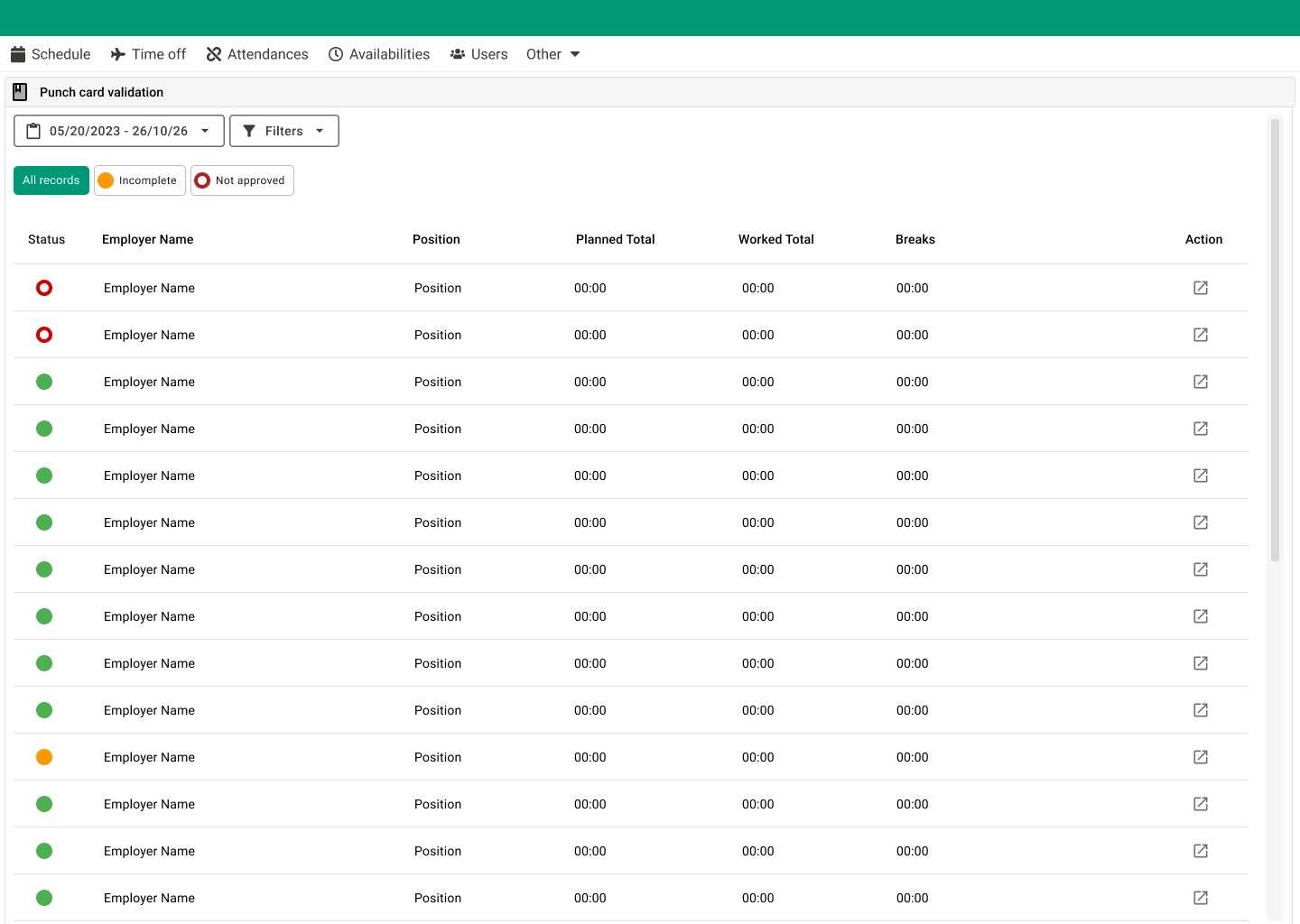Select the Users menu item

click(479, 54)
